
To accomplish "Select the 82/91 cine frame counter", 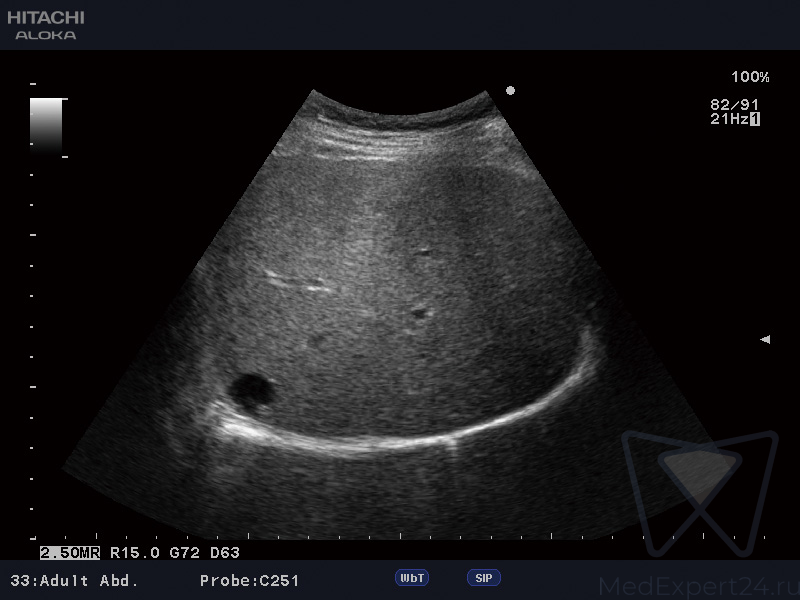I will coord(734,104).
